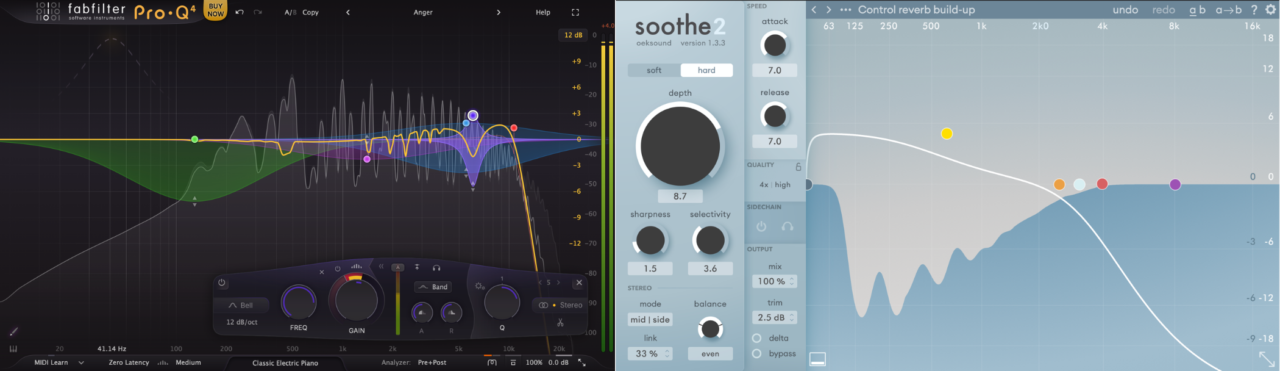The width and height of the screenshot is (1280, 371).
Task: Toggle the piano keyboard display icon
Action: pos(14,349)
